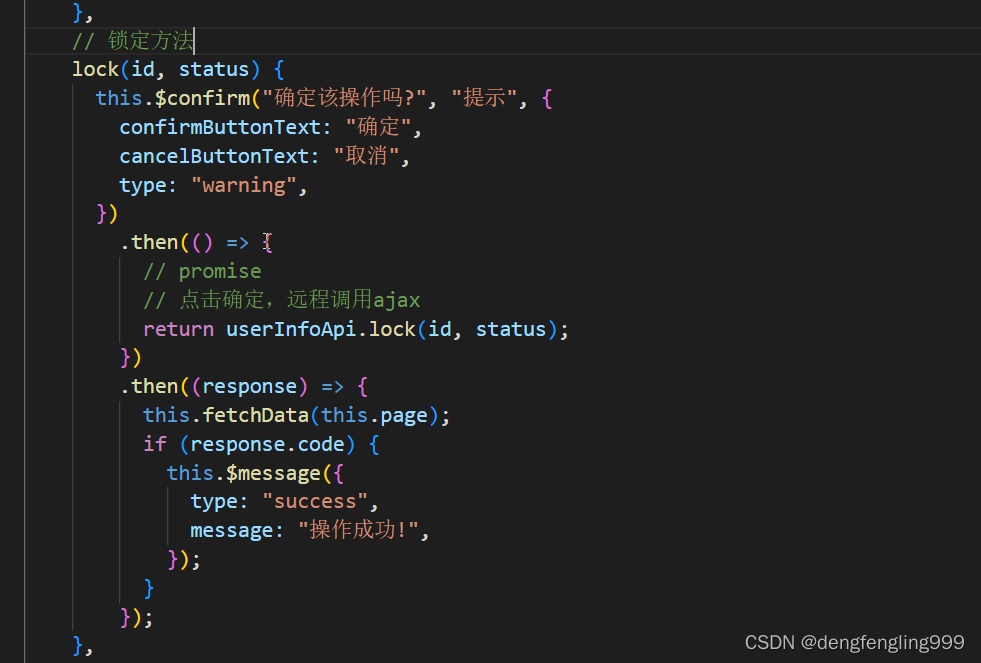The height and width of the screenshot is (663, 981).
Task: Click the '$message' call
Action: [x=273, y=473]
